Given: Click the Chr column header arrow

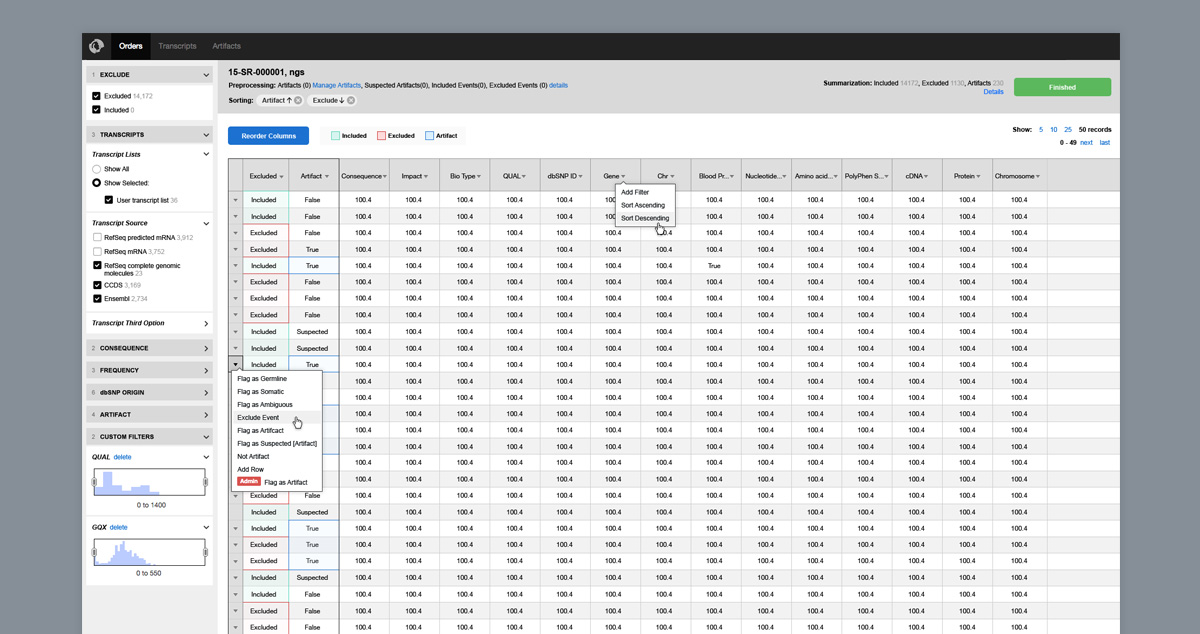Looking at the screenshot, I should pos(673,177).
